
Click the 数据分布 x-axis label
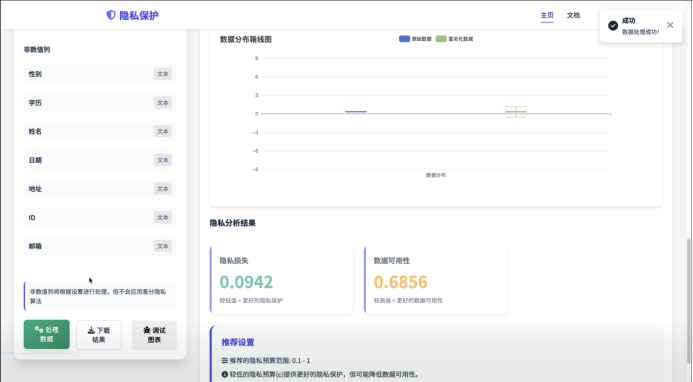pos(436,175)
